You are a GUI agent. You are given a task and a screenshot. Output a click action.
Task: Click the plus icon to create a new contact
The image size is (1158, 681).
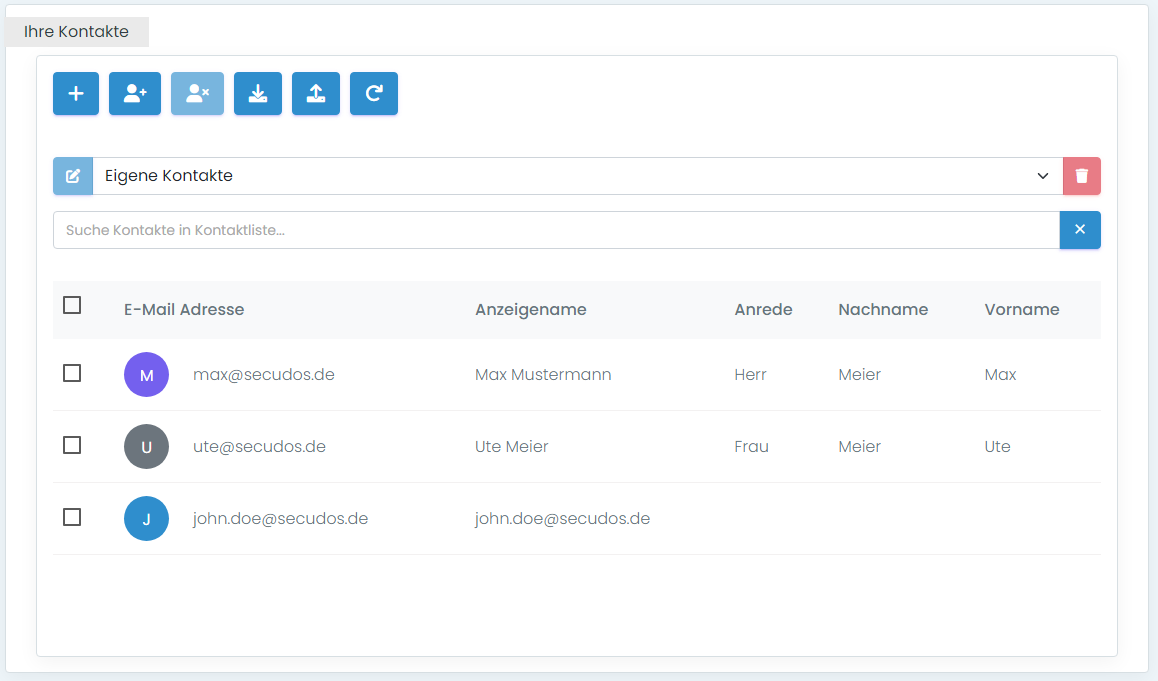click(x=75, y=93)
